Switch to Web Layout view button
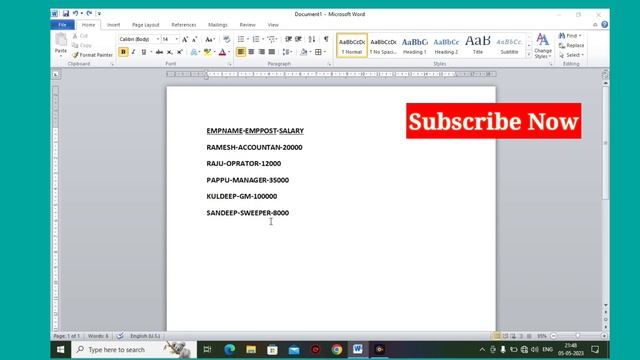Screen dimensions: 640x360 (513, 336)
